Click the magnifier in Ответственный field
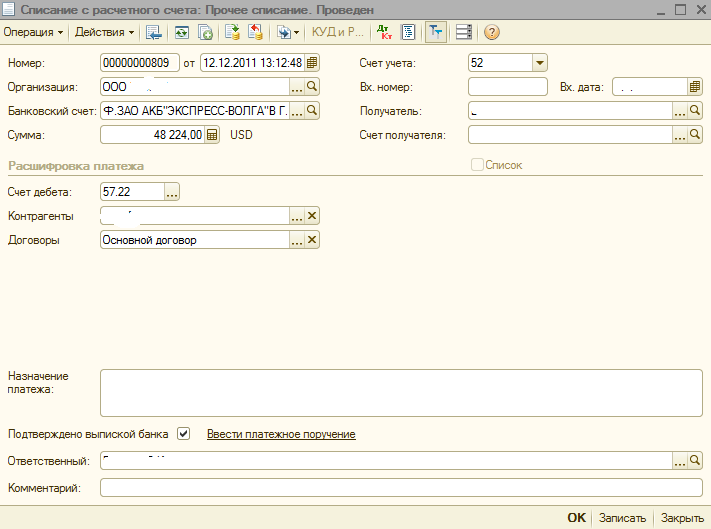Screen dimensions: 711x529 [694, 461]
